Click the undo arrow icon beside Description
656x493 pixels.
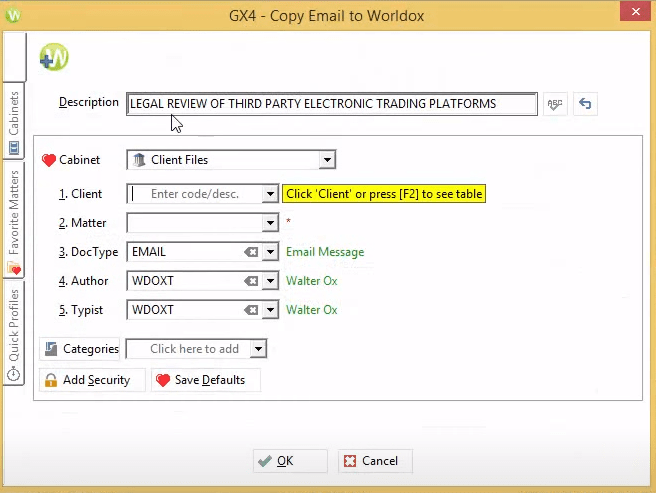click(585, 104)
